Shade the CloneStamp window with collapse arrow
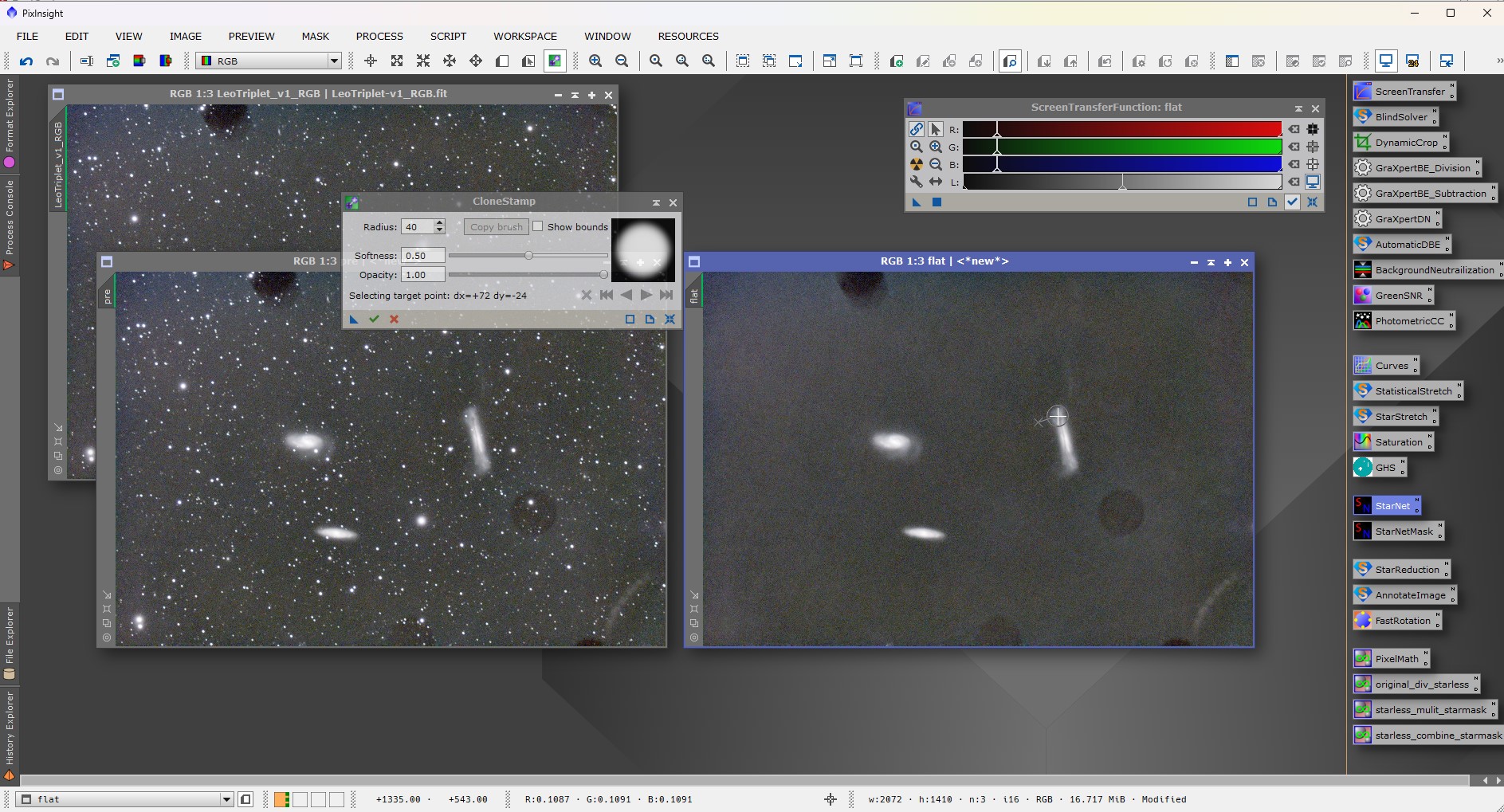Image resolution: width=1504 pixels, height=812 pixels. pos(656,202)
